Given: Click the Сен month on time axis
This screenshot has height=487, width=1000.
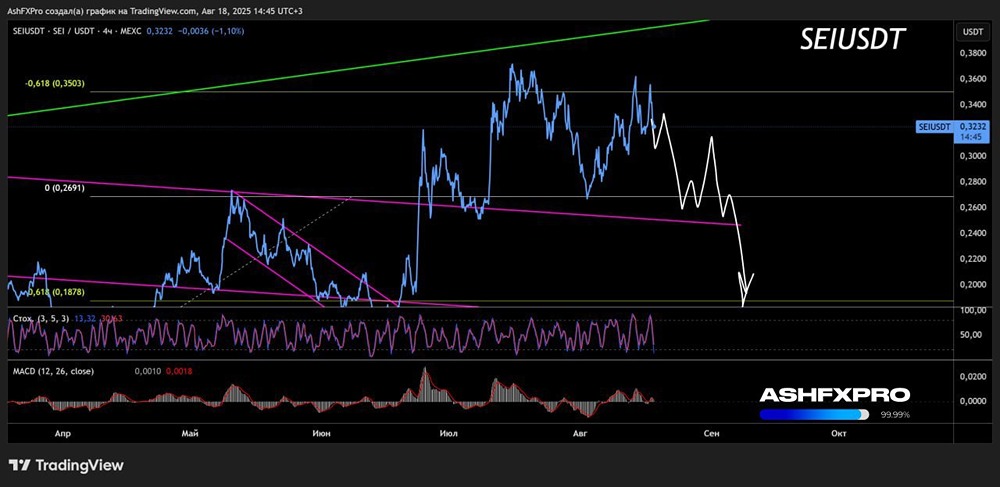Looking at the screenshot, I should [x=711, y=434].
